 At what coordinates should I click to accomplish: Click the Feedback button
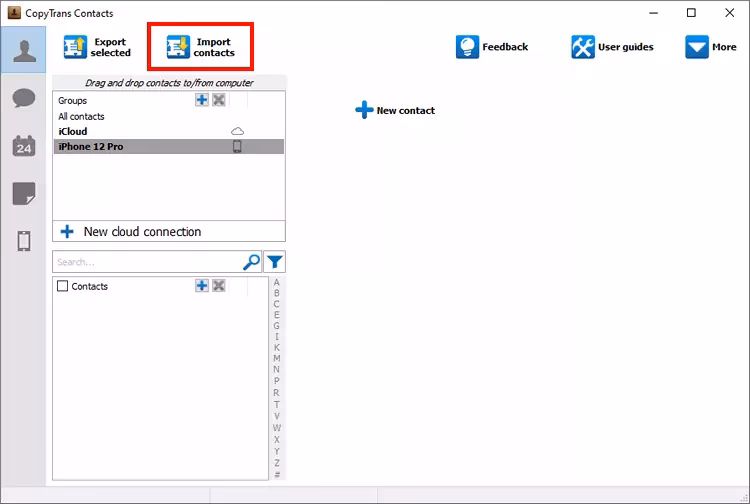point(492,47)
